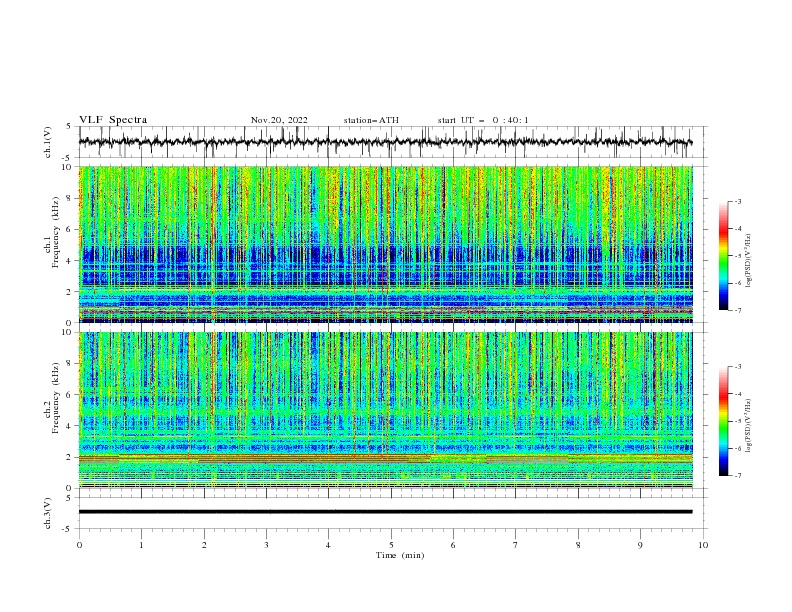Screen dimensions: 792x612
Task: Click the "station=ATH" header label
Action: (371, 120)
